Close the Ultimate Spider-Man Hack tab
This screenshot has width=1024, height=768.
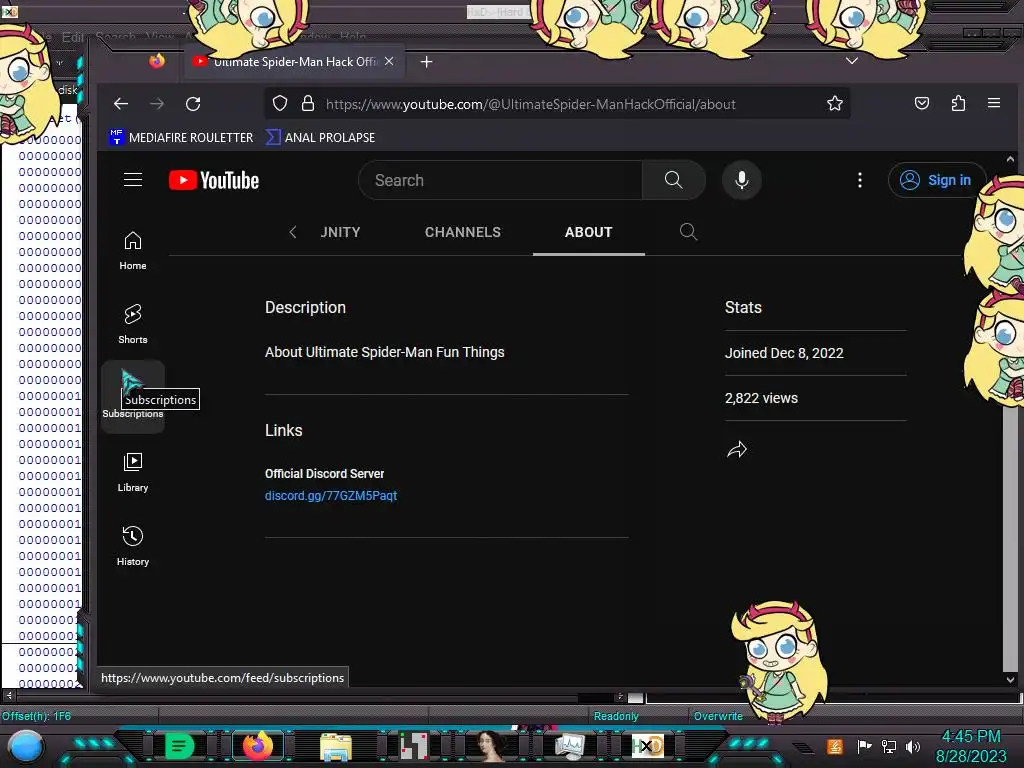click(389, 61)
